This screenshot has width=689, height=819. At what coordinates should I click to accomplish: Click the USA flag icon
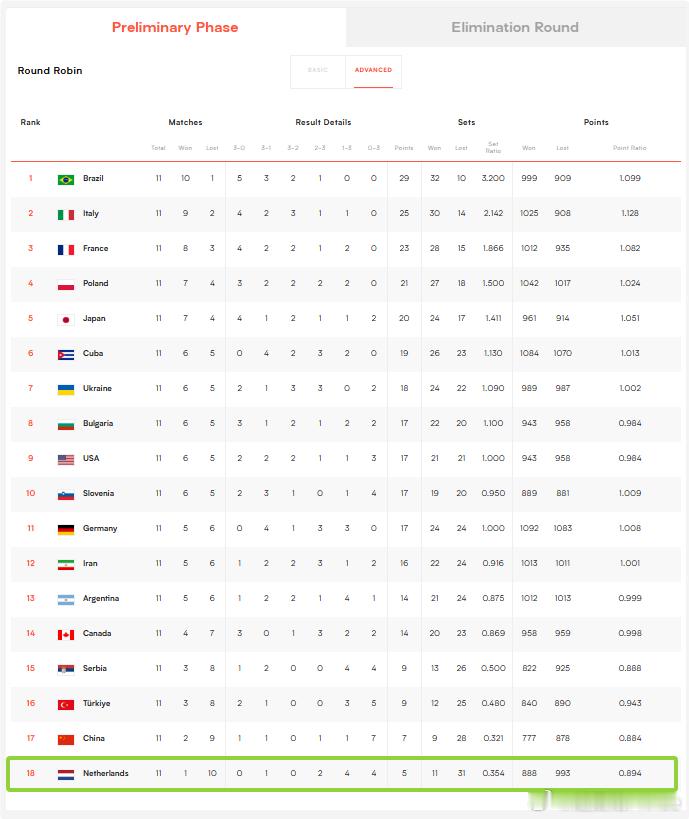(x=66, y=460)
